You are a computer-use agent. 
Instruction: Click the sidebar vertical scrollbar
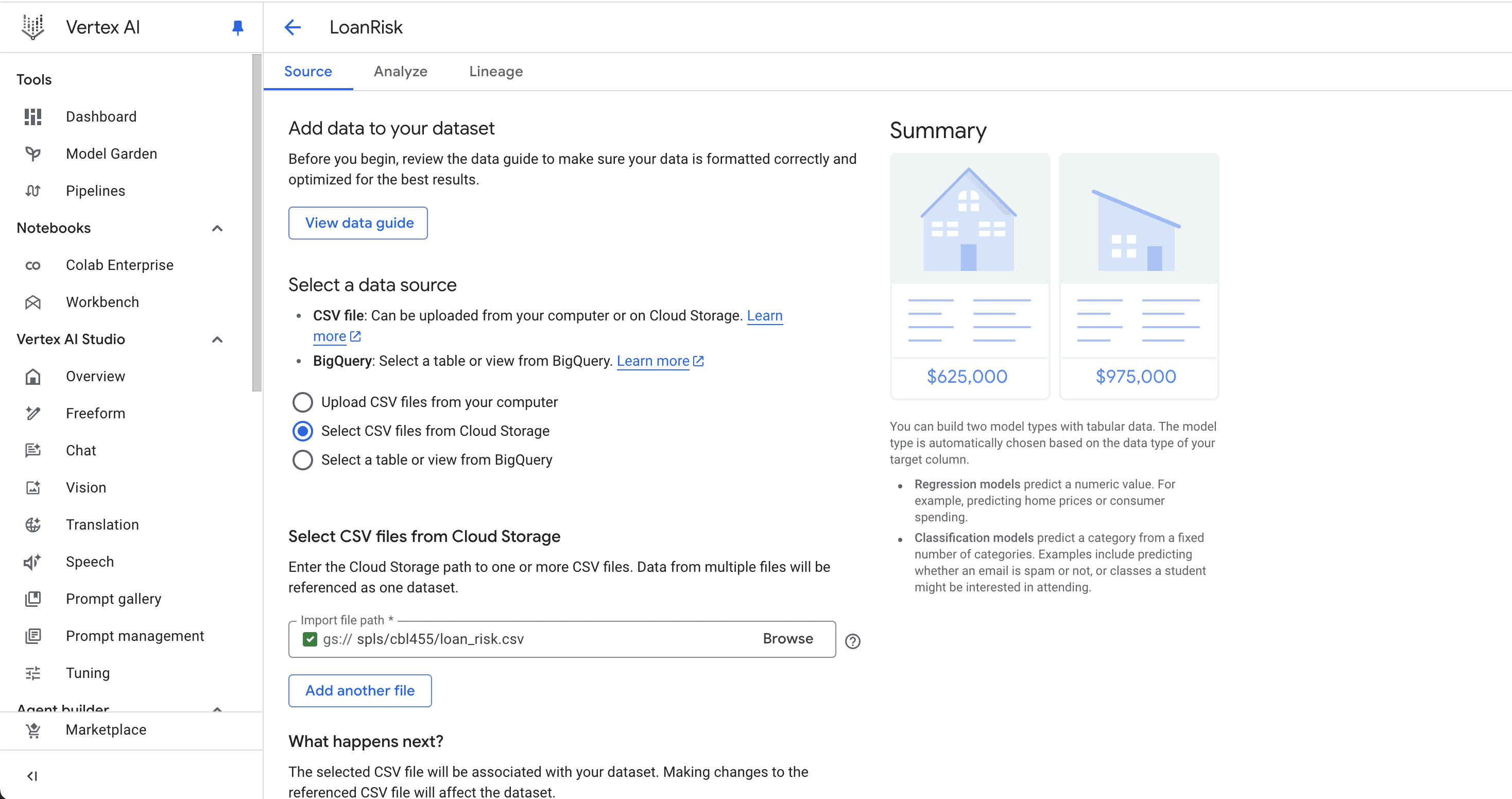coord(256,223)
